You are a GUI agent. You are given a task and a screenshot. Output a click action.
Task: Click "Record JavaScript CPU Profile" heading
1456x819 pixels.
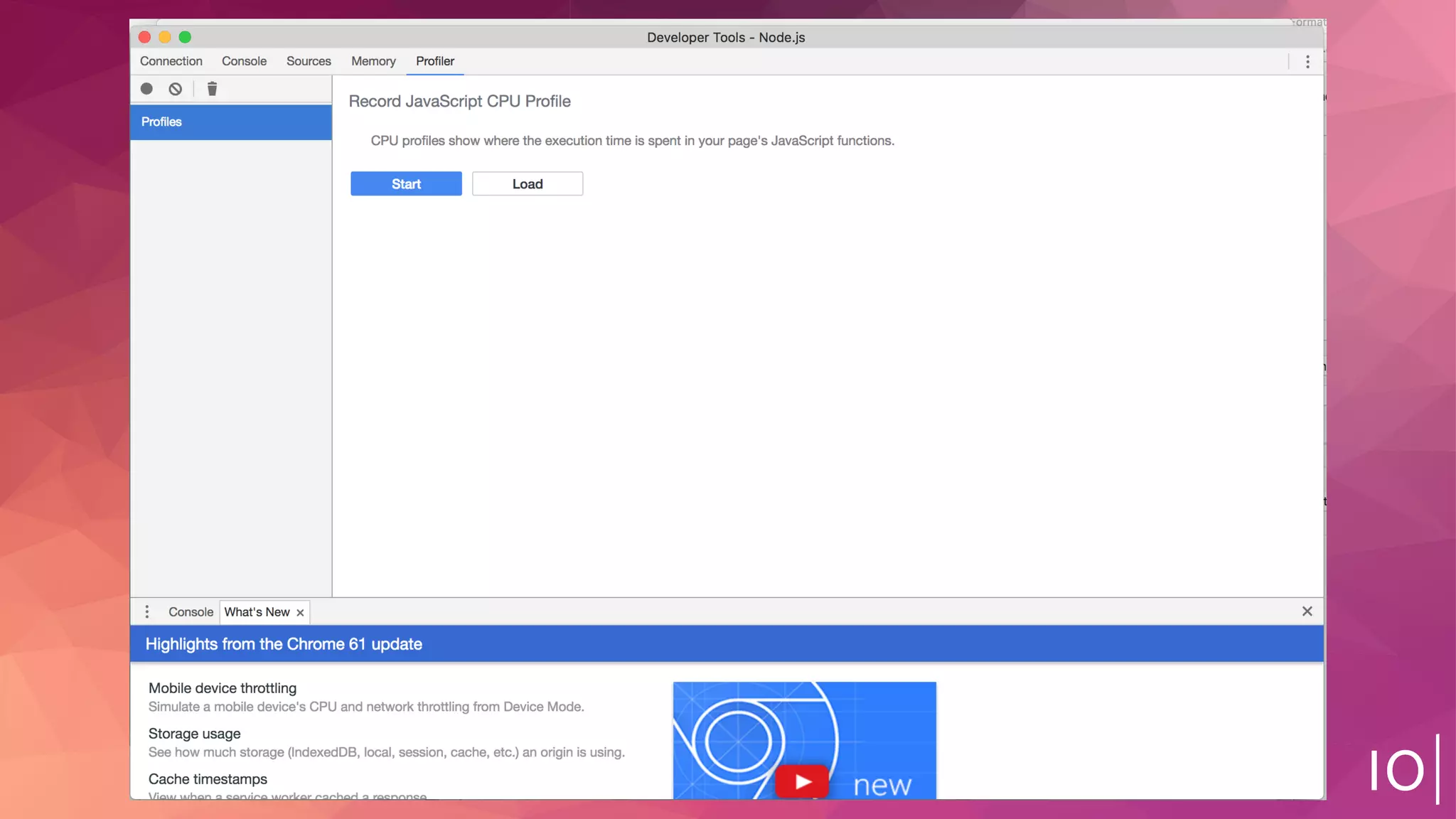[459, 101]
